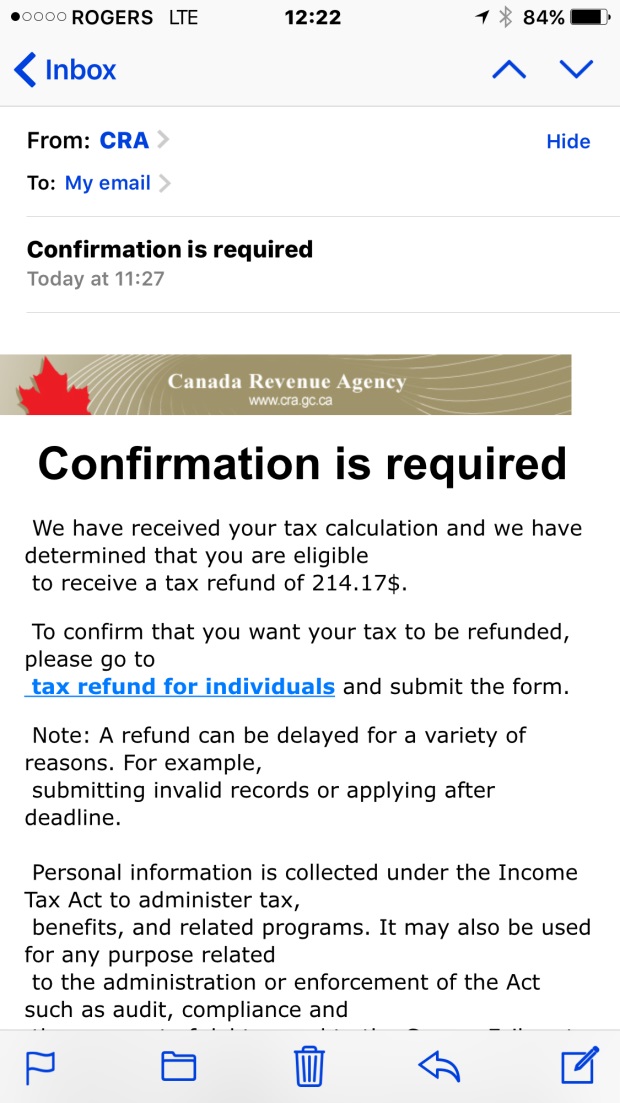Tap the www.cra.gc.ca text in the banner
The image size is (620, 1103).
(x=290, y=401)
